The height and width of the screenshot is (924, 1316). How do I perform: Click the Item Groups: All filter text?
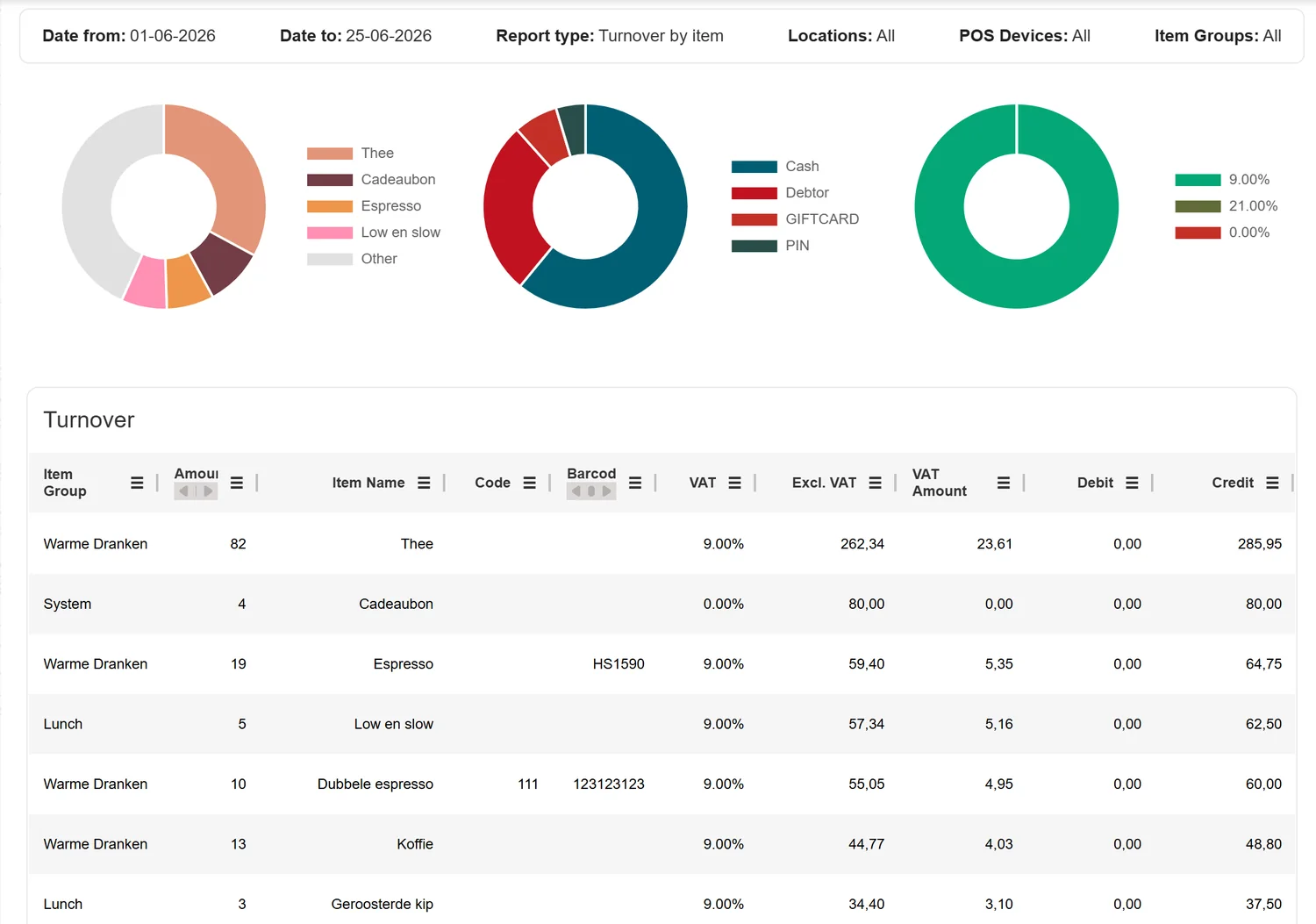pos(1218,36)
